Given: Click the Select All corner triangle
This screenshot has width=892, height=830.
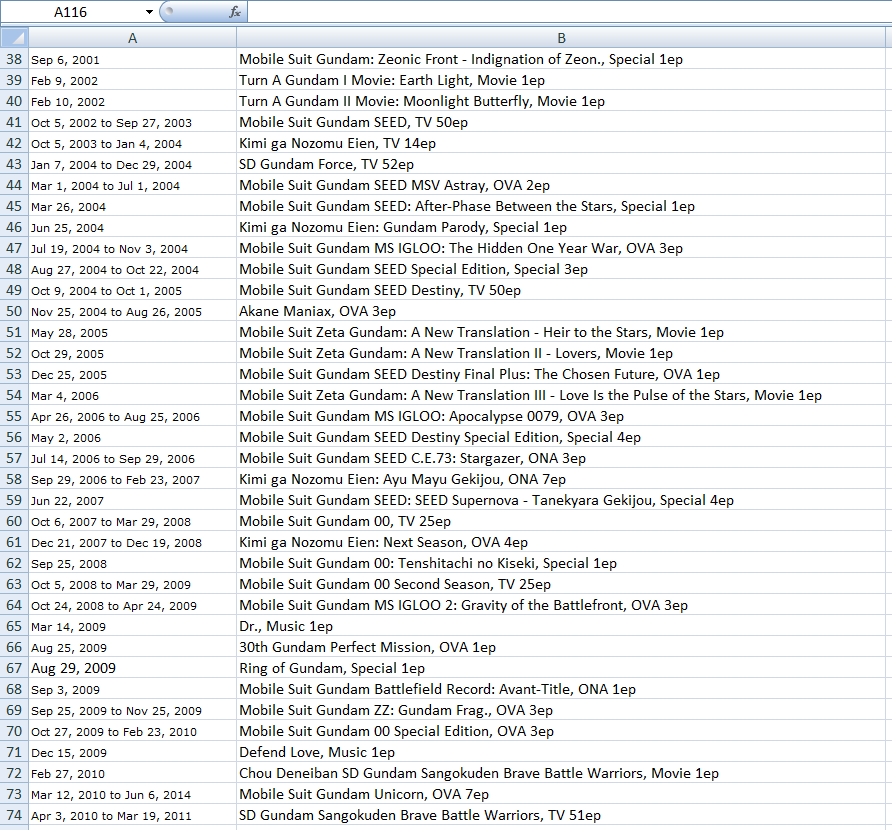Looking at the screenshot, I should tap(14, 38).
